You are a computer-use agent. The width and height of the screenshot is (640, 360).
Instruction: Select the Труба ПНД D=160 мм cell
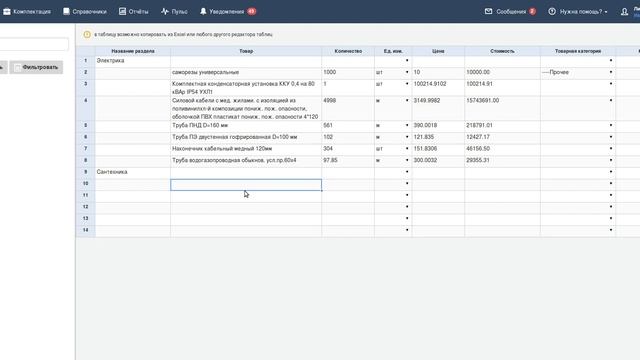pyautogui.click(x=246, y=126)
